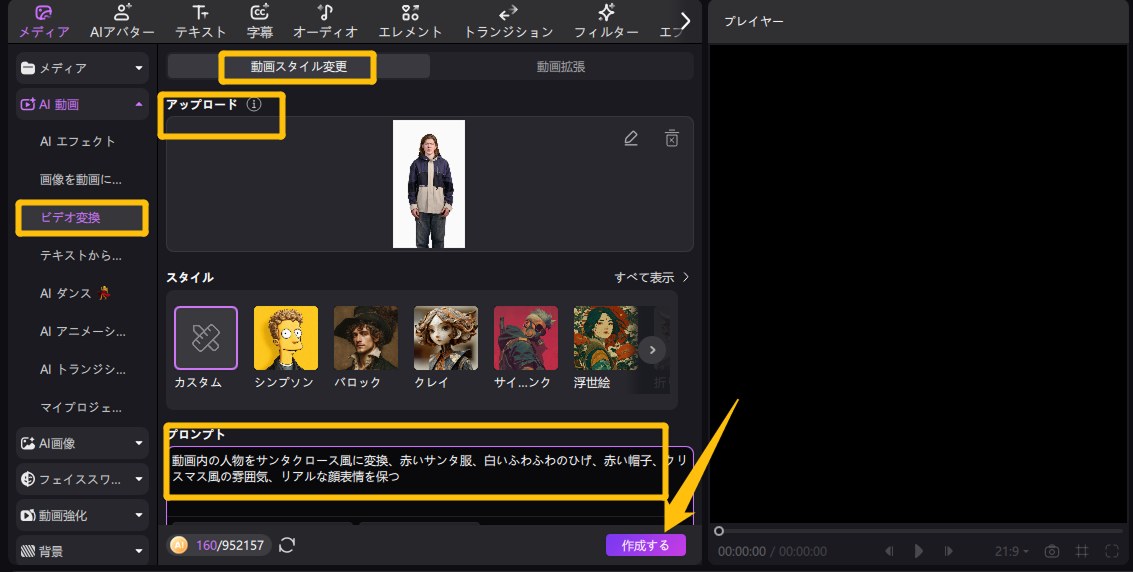
Task: Show more toolbar tabs with right chevron
Action: tap(685, 22)
